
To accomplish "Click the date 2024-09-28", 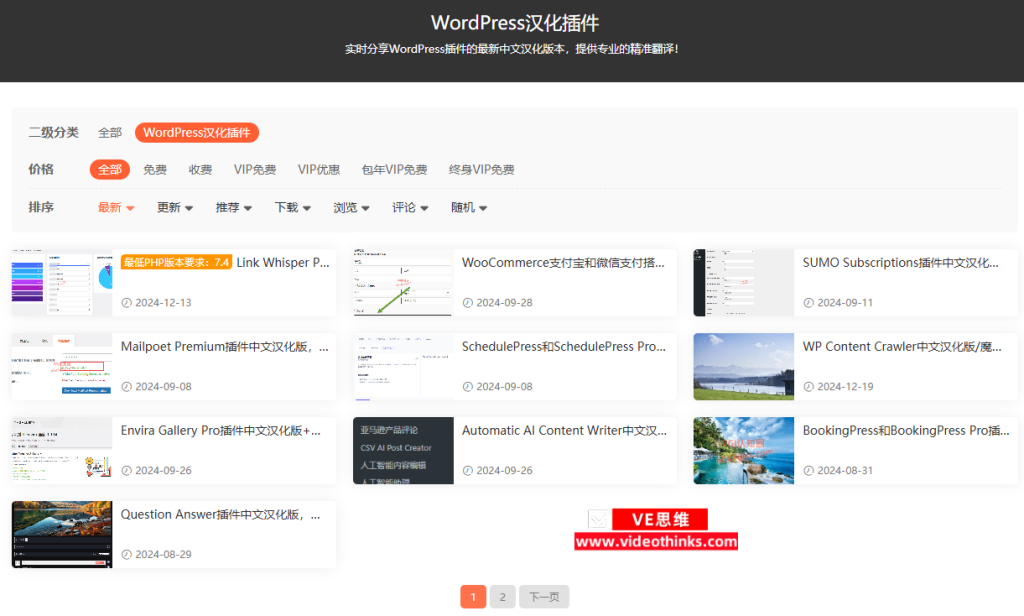I will pyautogui.click(x=504, y=302).
